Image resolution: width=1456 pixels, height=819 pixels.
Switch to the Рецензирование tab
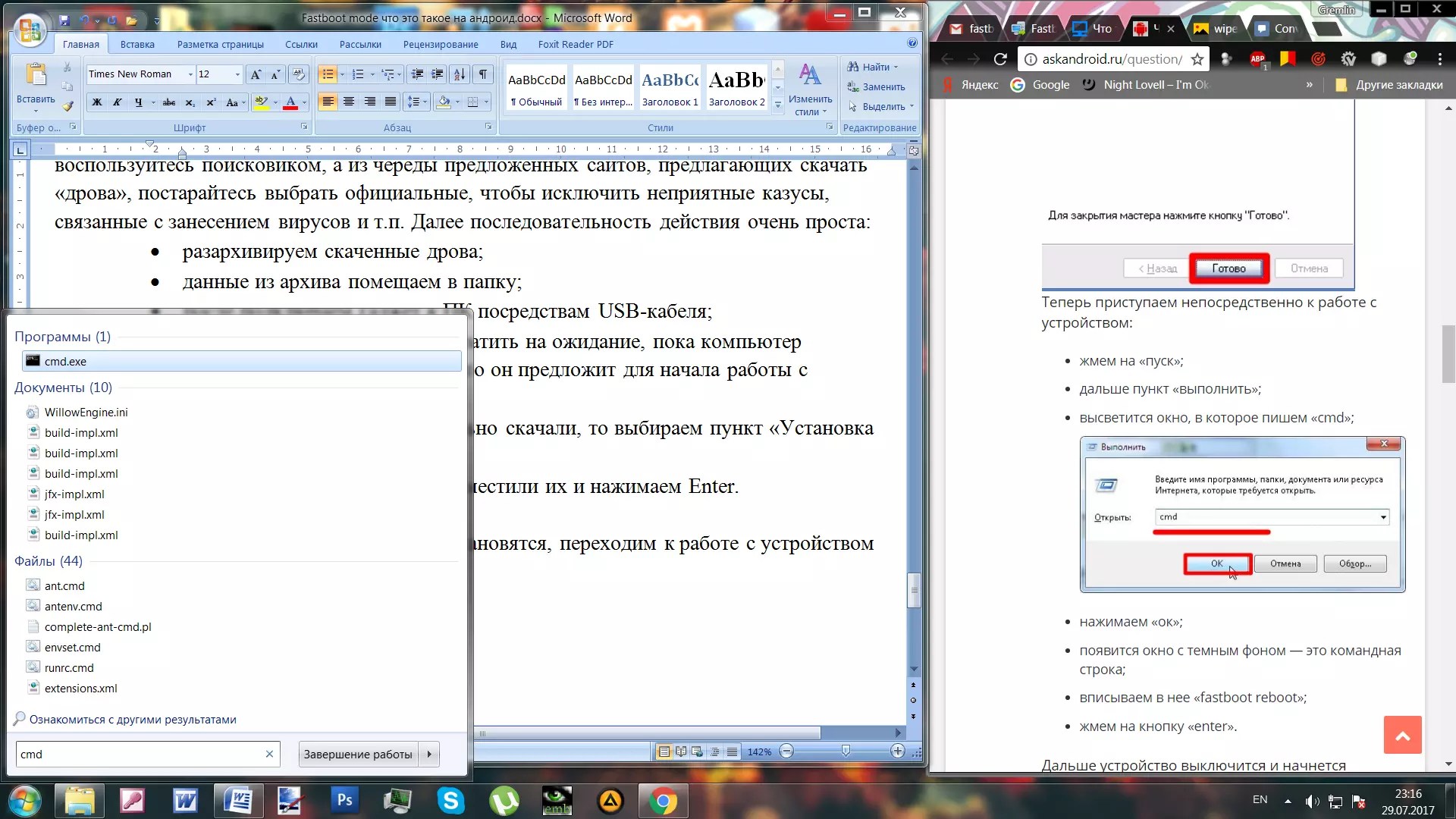(x=441, y=44)
